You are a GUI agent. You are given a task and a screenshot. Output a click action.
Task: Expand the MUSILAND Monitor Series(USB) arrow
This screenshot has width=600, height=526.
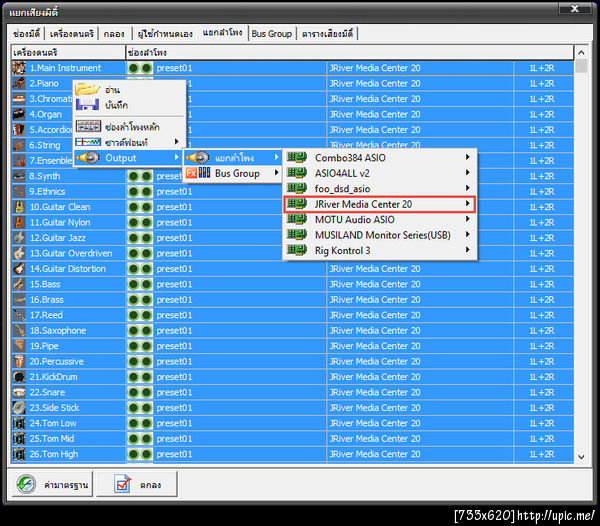pos(468,234)
